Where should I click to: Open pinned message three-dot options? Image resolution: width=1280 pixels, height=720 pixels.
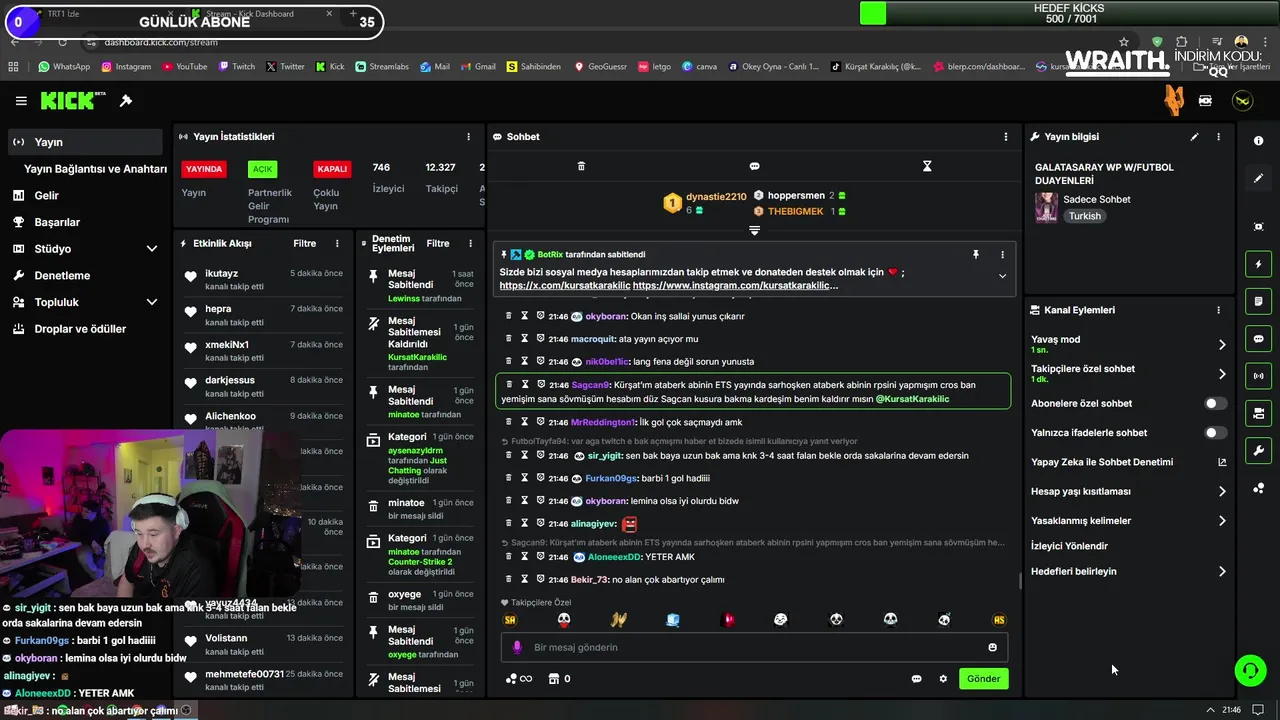[x=1002, y=255]
